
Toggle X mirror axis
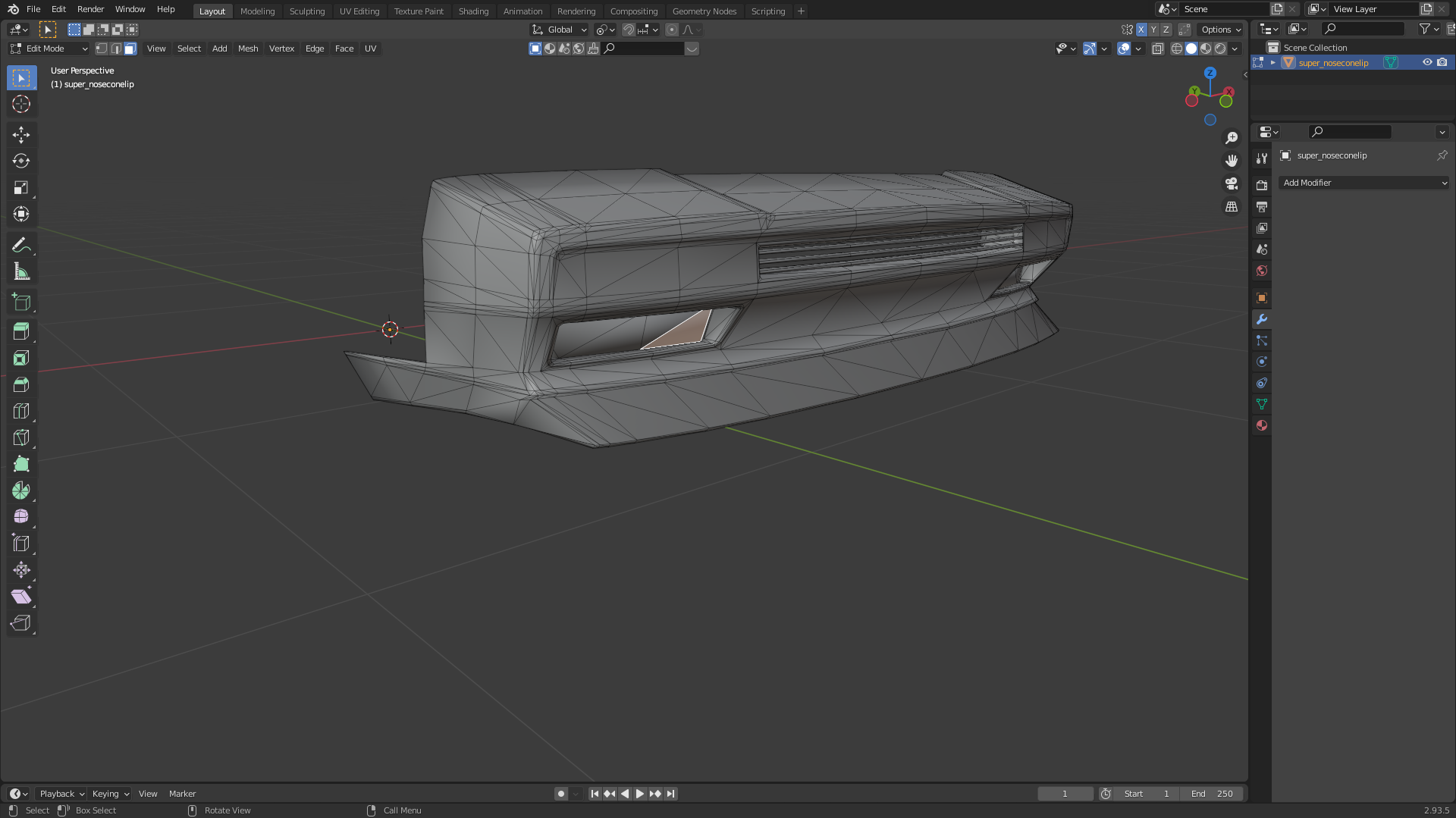pyautogui.click(x=1141, y=30)
